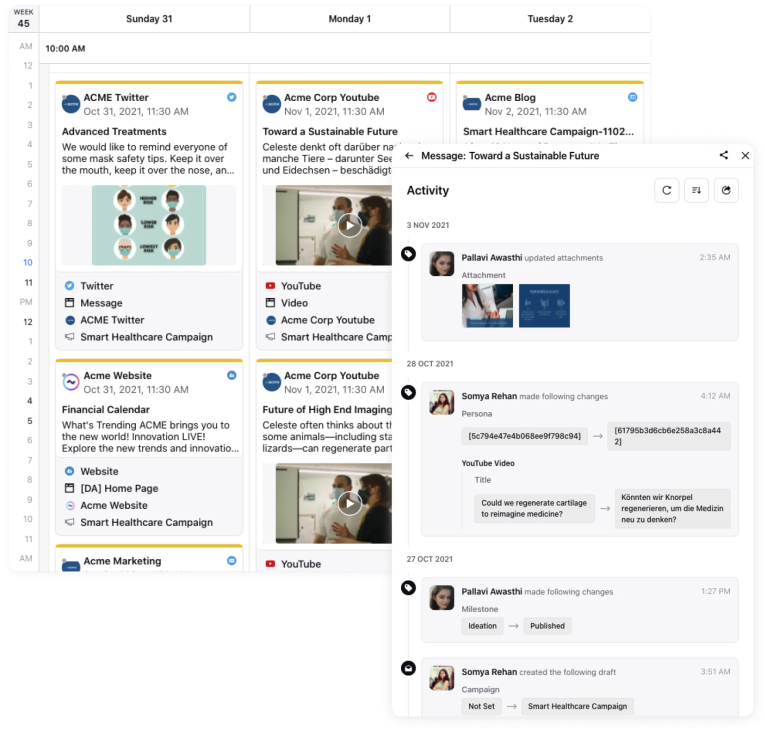Viewport: 765px width, 730px height.
Task: Open the first attachment thumbnail by Pallavi Awasthi
Action: click(487, 306)
